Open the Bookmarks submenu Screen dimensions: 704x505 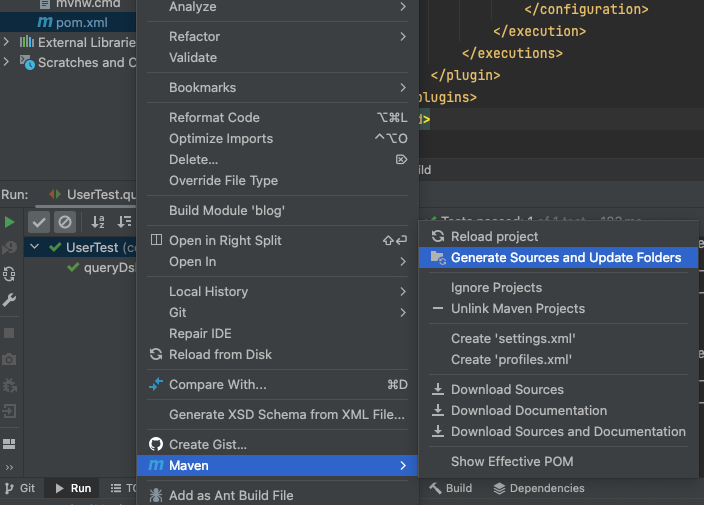277,88
